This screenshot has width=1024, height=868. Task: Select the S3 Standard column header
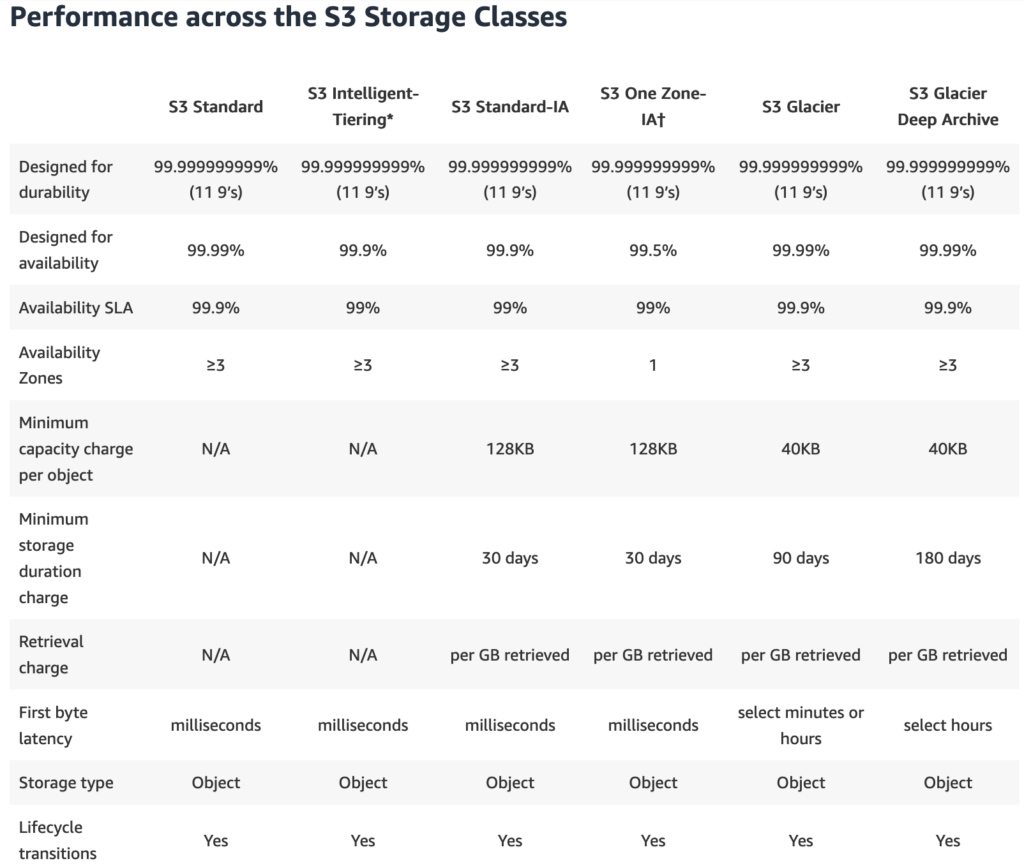coord(216,106)
